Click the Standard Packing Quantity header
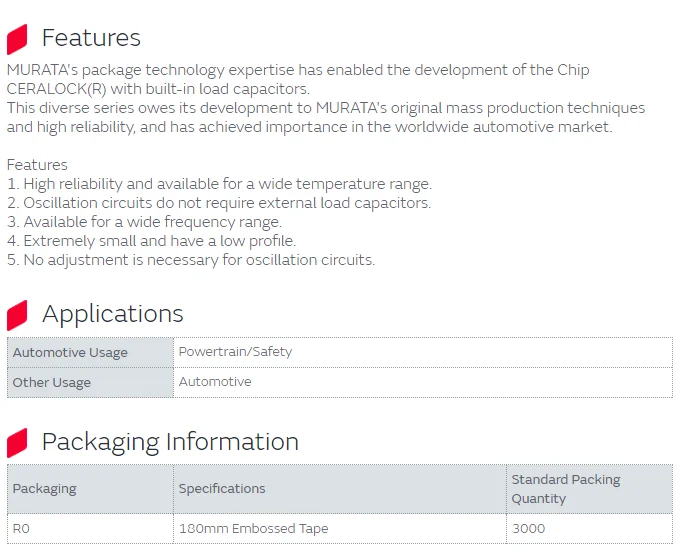Image resolution: width=682 pixels, height=556 pixels. pyautogui.click(x=566, y=489)
